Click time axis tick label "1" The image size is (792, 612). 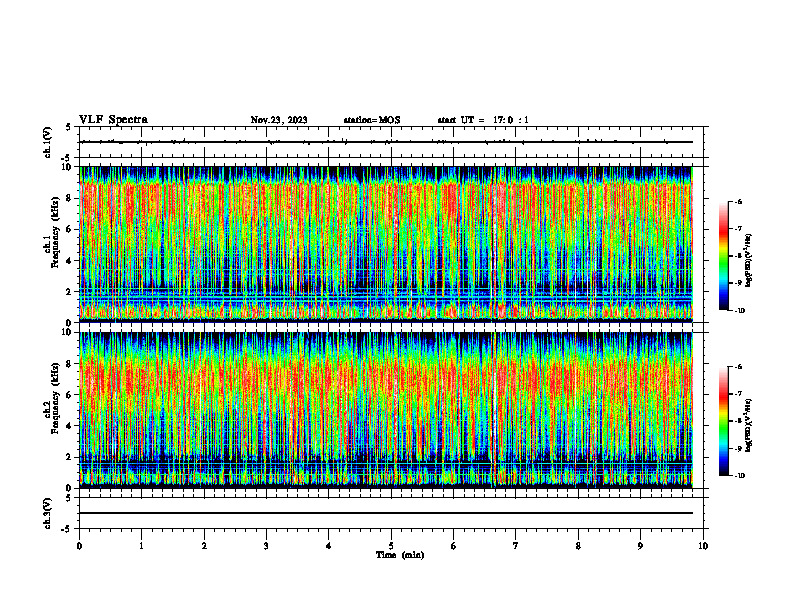(141, 546)
